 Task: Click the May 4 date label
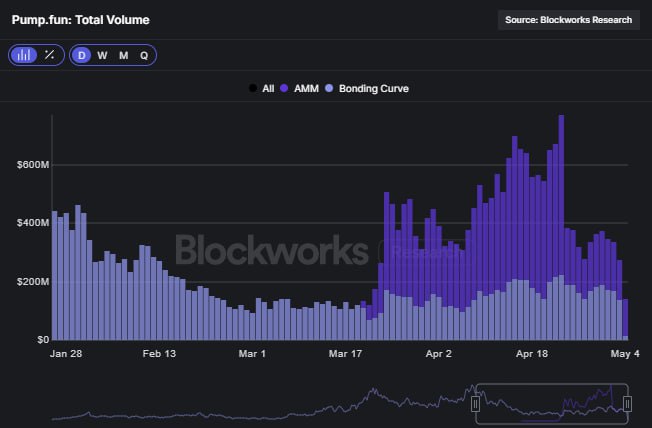pos(625,354)
